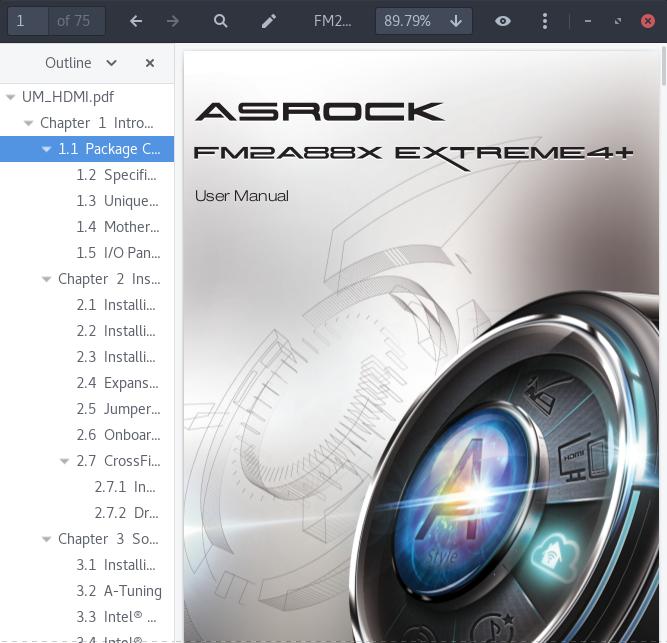Jump to 2.7.2 Dr... subsection

126,513
